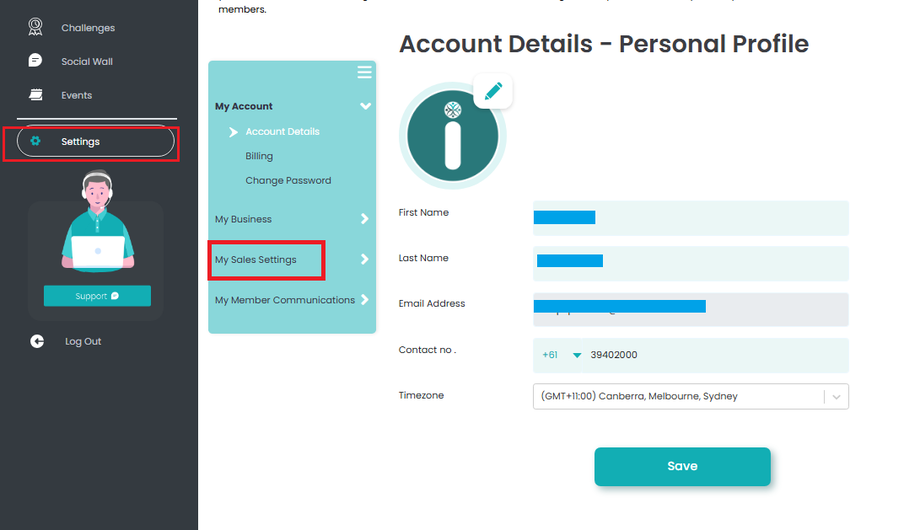
Task: Expand the My Sales Settings section
Action: click(365, 260)
